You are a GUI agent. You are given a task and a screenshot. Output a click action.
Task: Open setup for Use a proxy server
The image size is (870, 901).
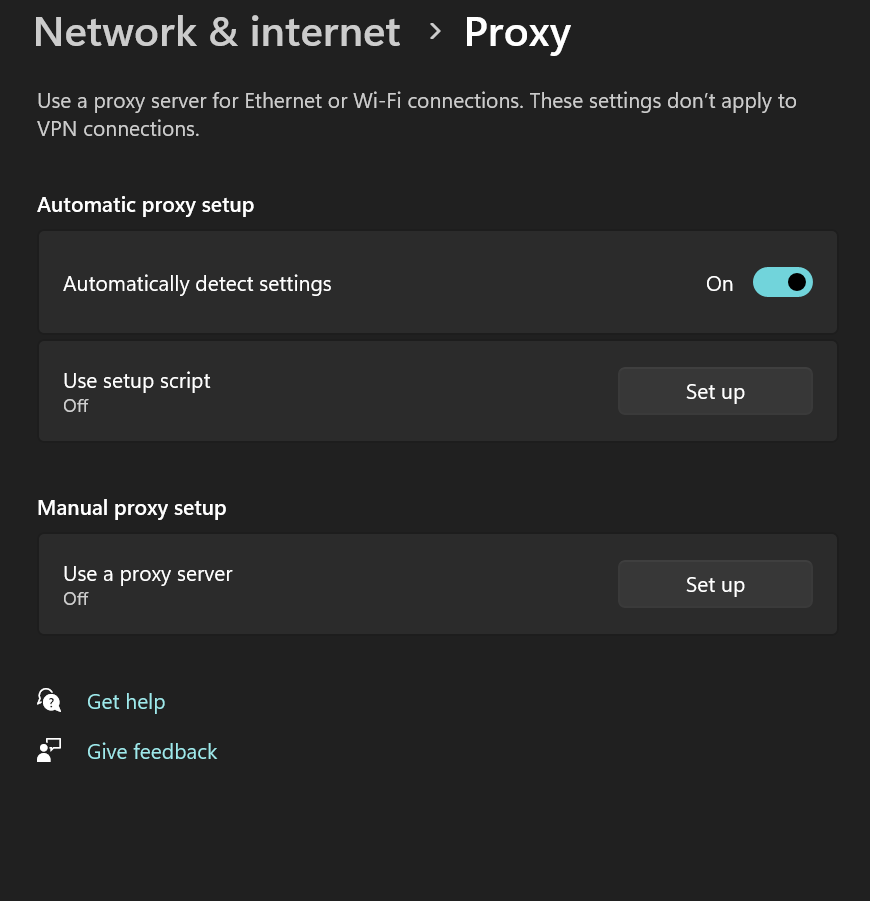(715, 584)
